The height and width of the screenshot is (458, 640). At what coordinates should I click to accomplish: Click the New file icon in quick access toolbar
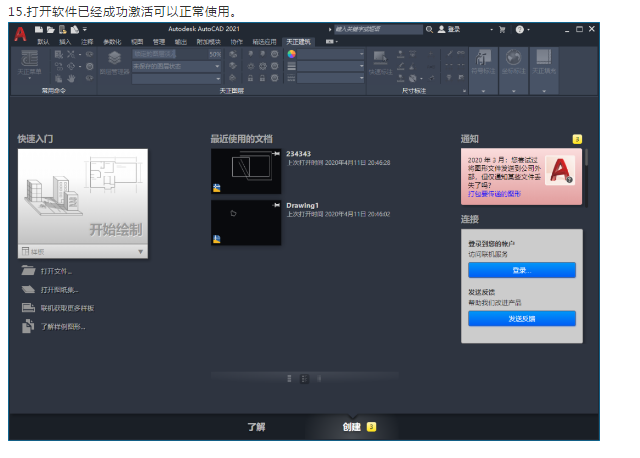coord(39,29)
